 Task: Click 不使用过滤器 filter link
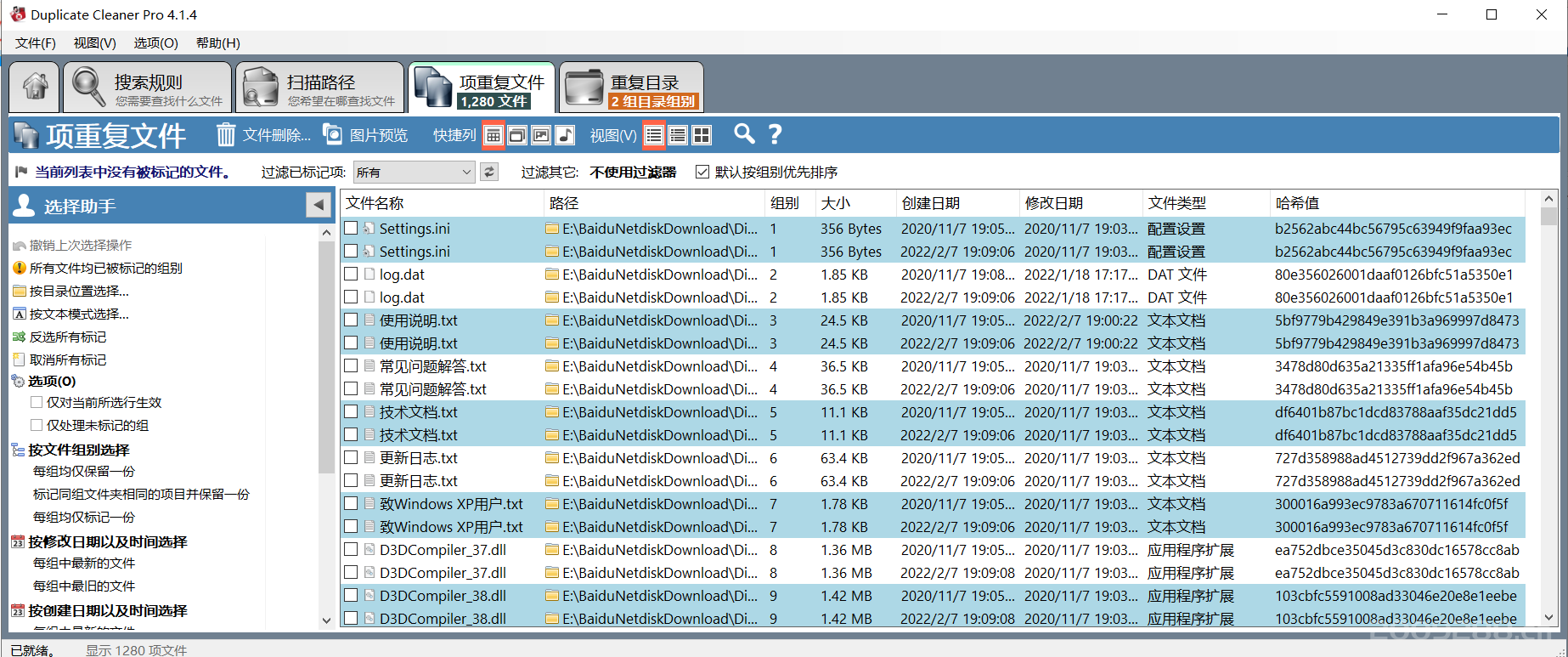[633, 173]
